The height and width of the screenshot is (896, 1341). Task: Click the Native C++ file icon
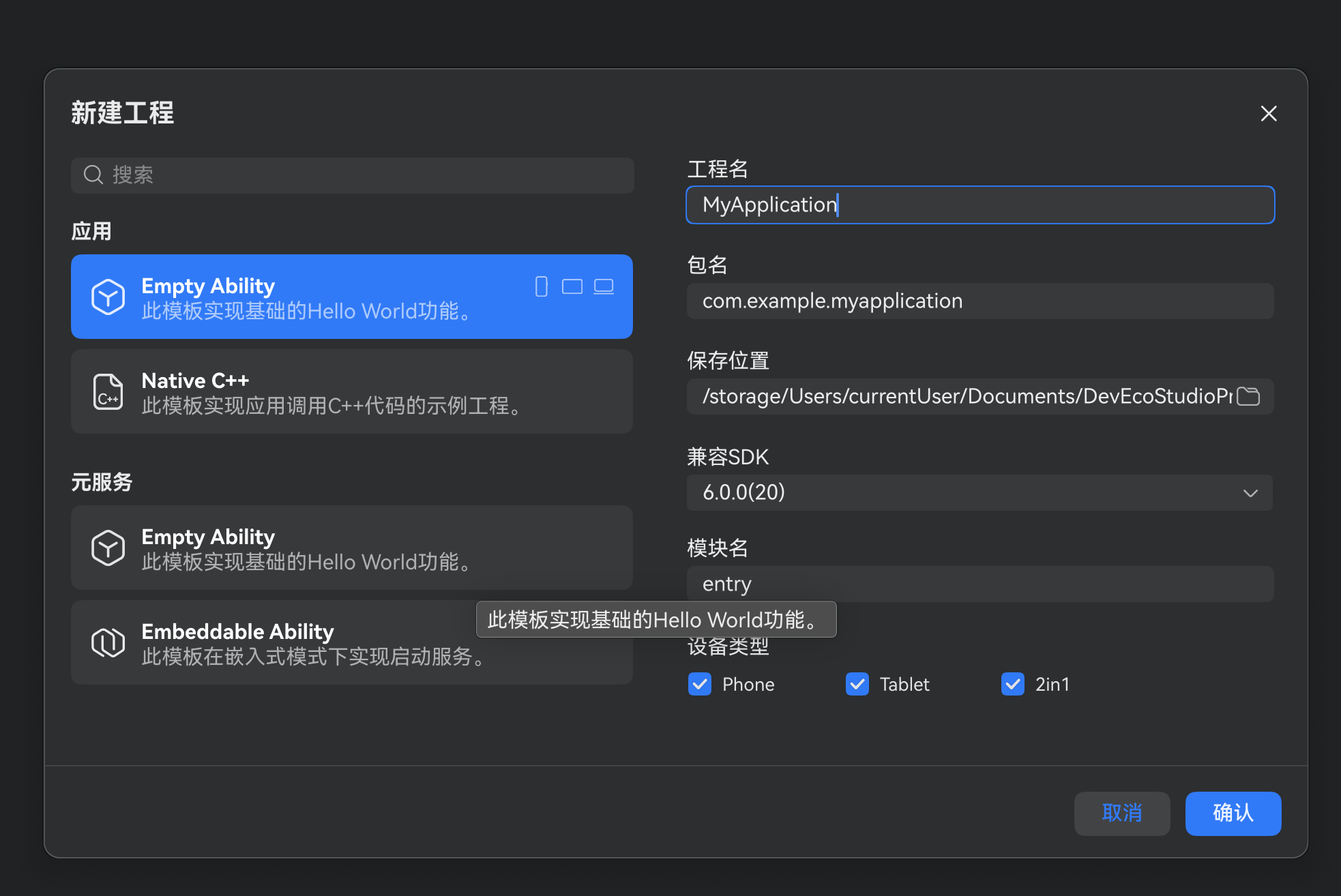108,391
